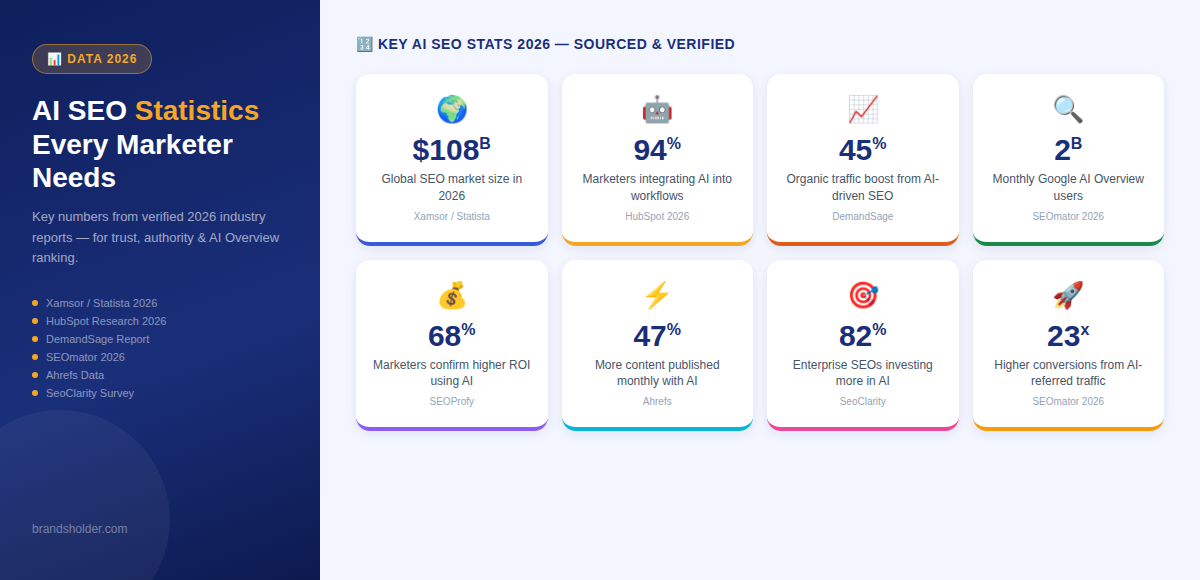This screenshot has height=580, width=1200.
Task: Click 'SEOmator 2026' source under 23x card
Action: (x=1068, y=401)
